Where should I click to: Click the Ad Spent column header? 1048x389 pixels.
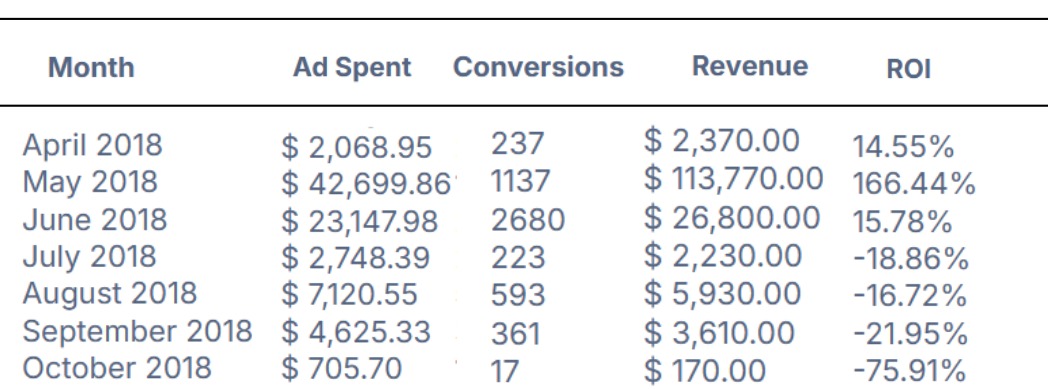tap(352, 67)
